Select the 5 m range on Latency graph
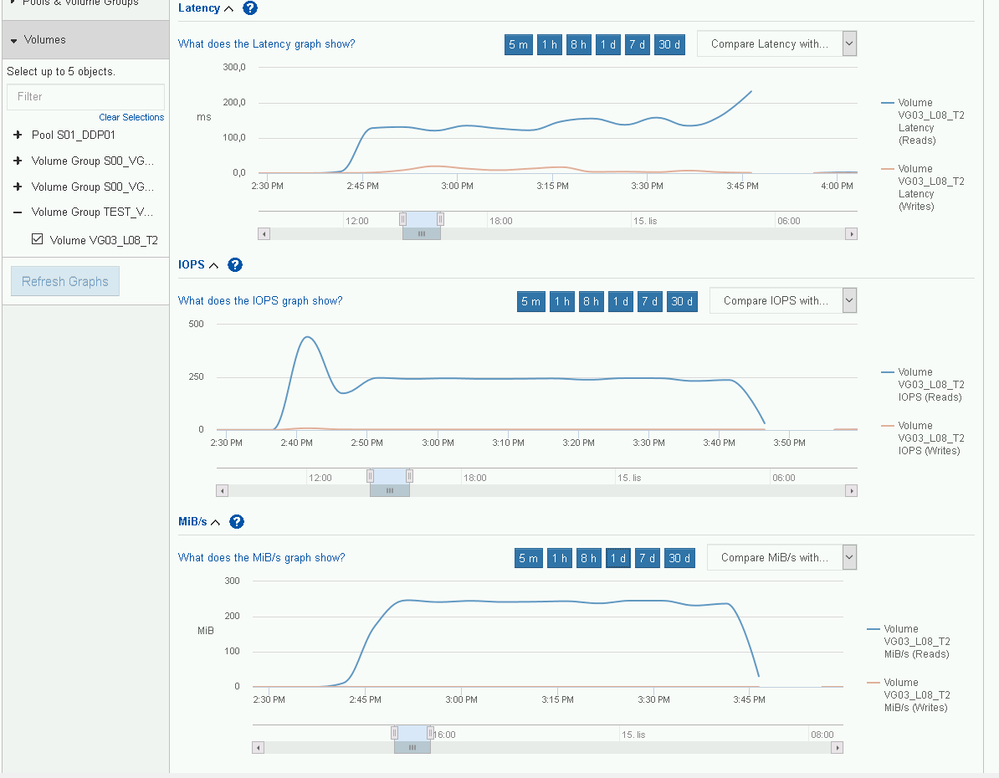 518,44
